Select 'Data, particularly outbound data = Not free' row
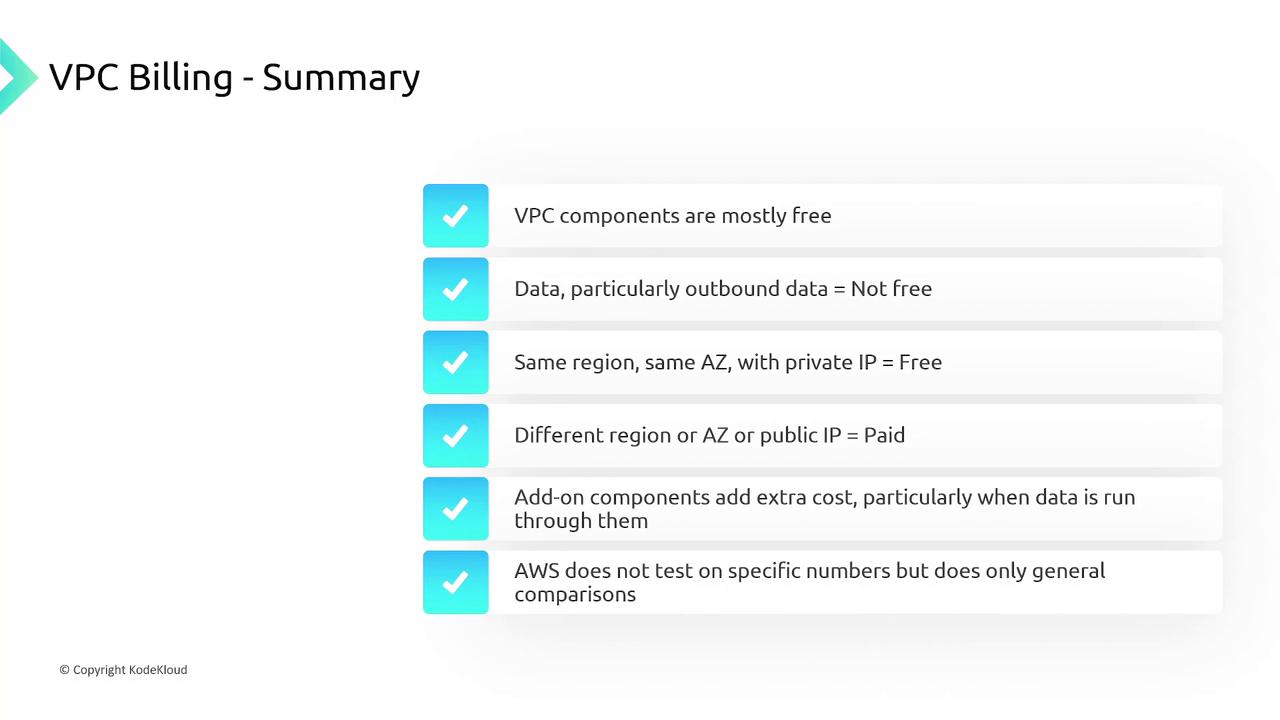 tap(722, 289)
